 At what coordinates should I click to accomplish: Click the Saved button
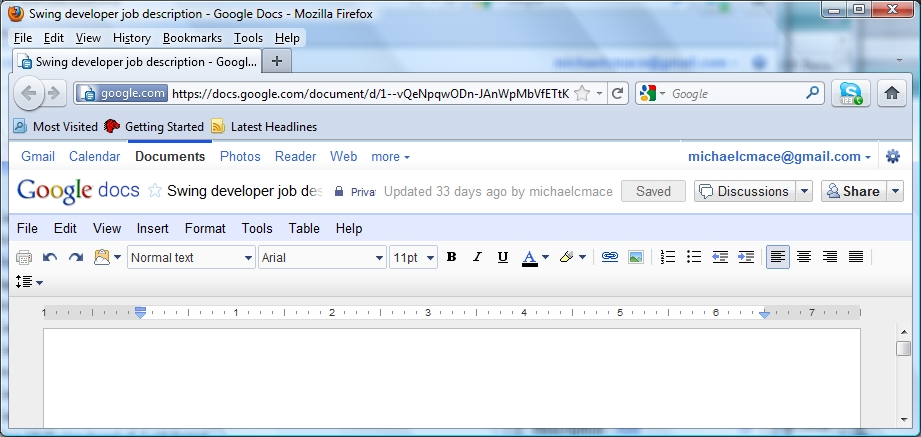[x=653, y=191]
